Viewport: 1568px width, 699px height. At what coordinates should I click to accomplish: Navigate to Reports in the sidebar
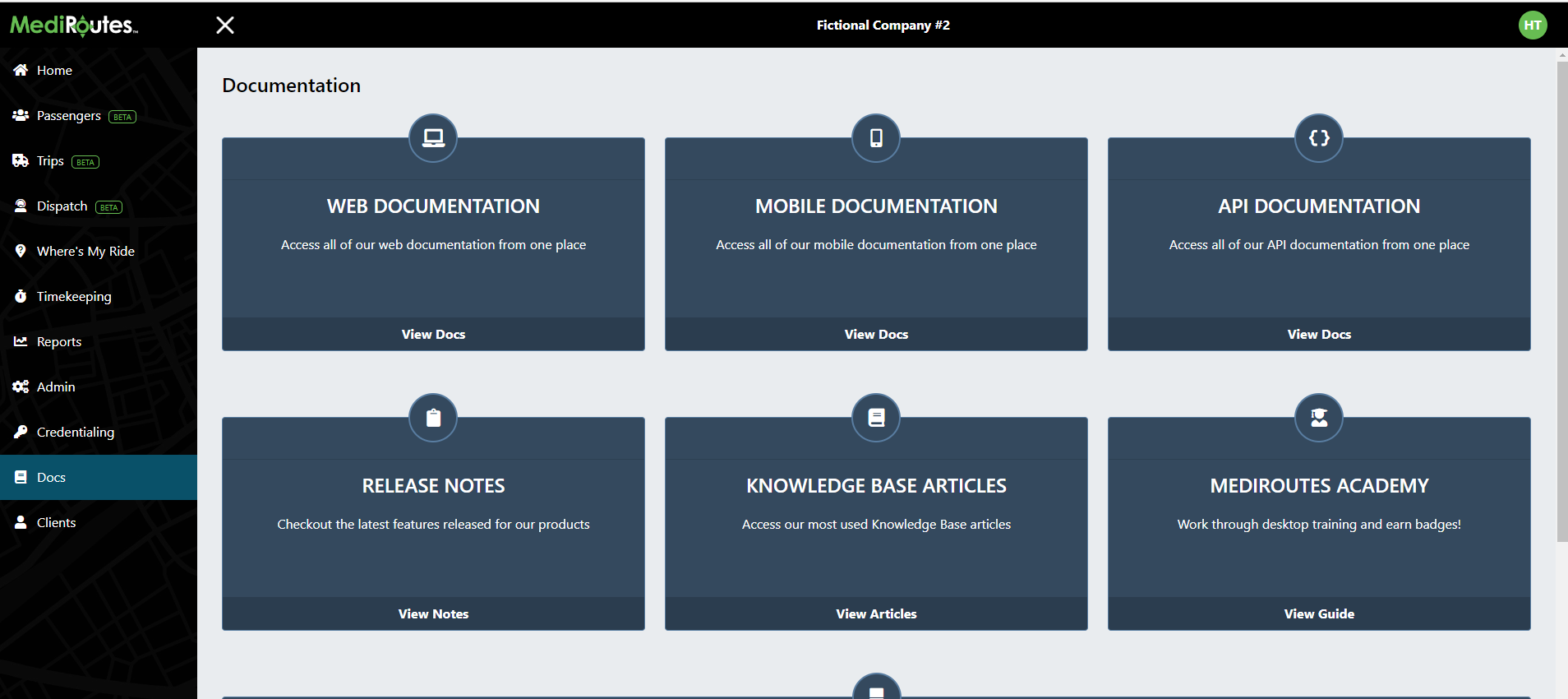point(59,342)
